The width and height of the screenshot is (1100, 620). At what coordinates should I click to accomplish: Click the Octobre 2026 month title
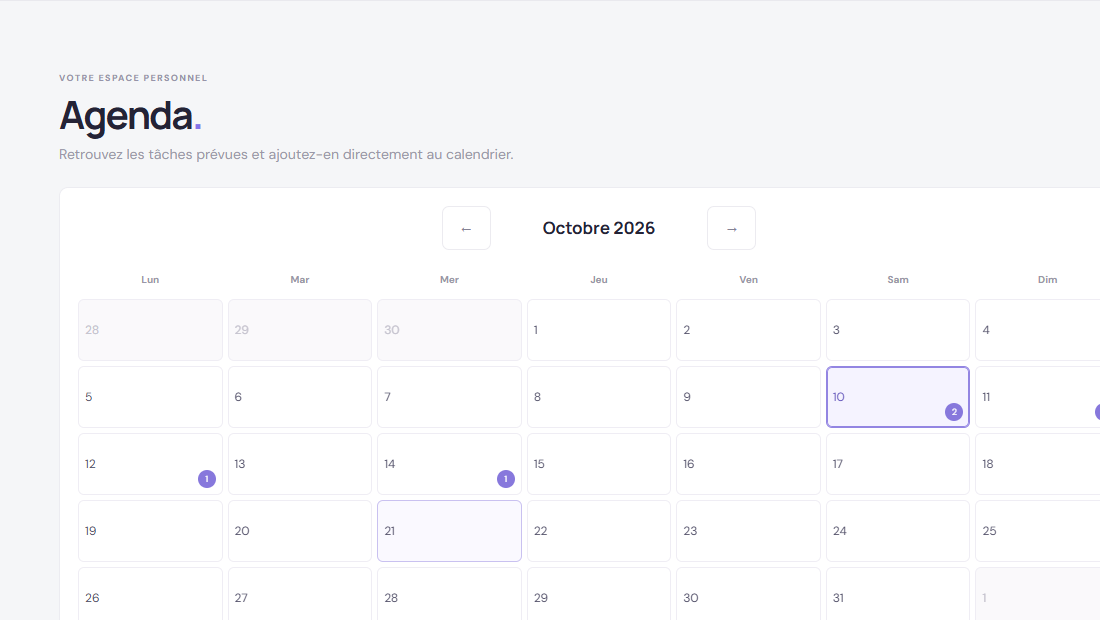coord(598,228)
